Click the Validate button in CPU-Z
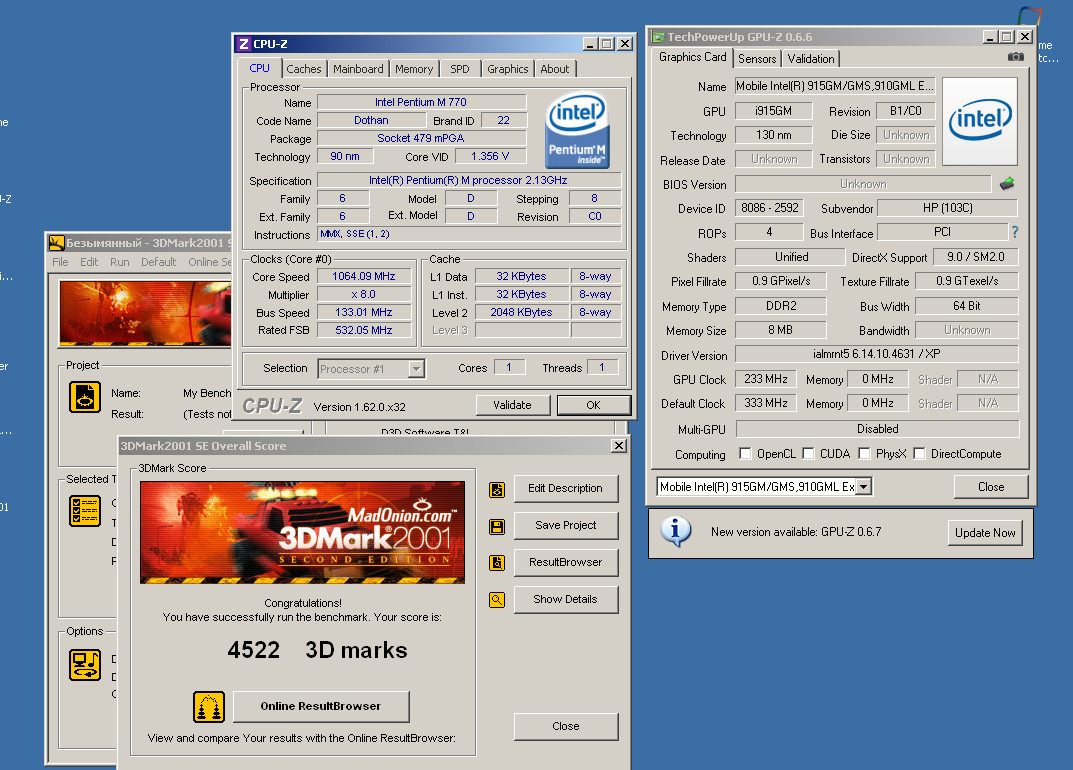The width and height of the screenshot is (1073, 770). pyautogui.click(x=513, y=405)
